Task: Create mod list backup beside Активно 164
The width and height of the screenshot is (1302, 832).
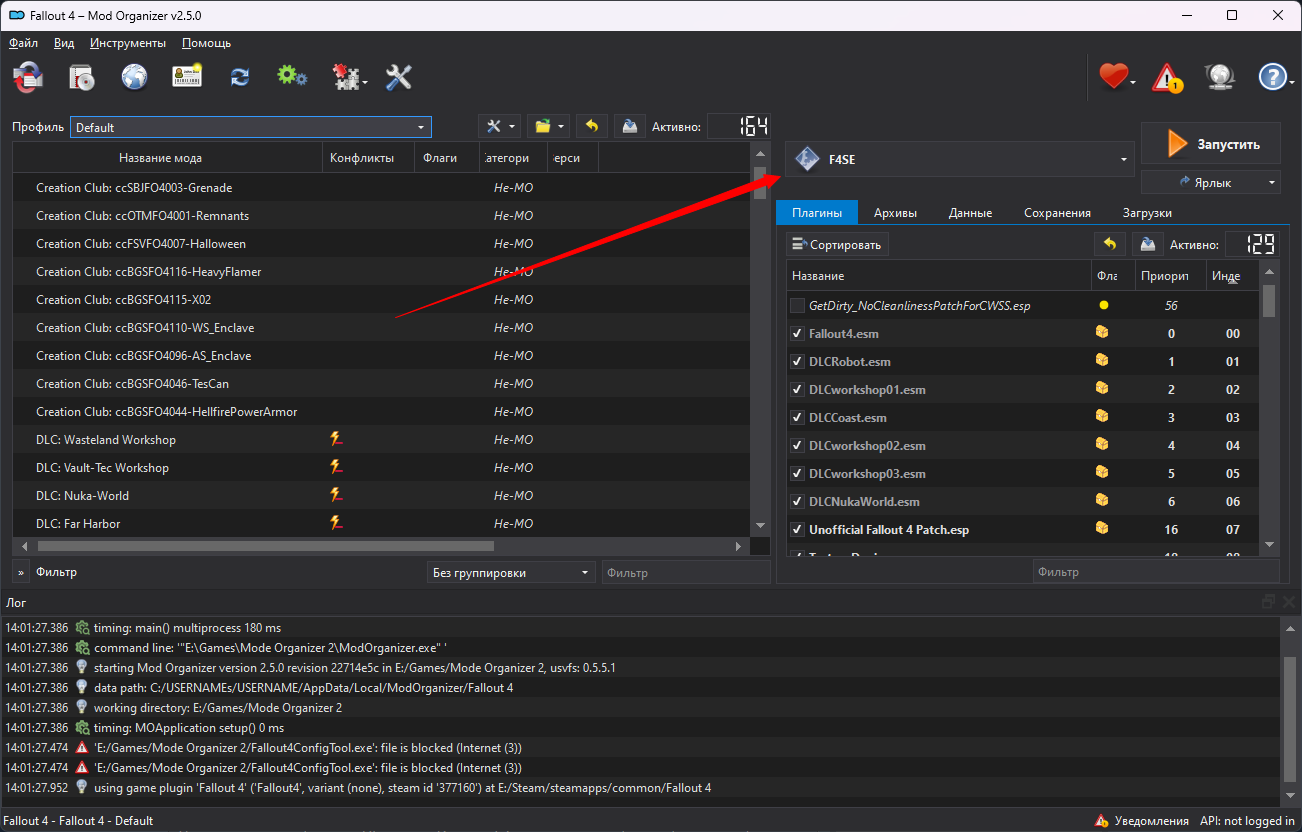Action: click(x=629, y=126)
